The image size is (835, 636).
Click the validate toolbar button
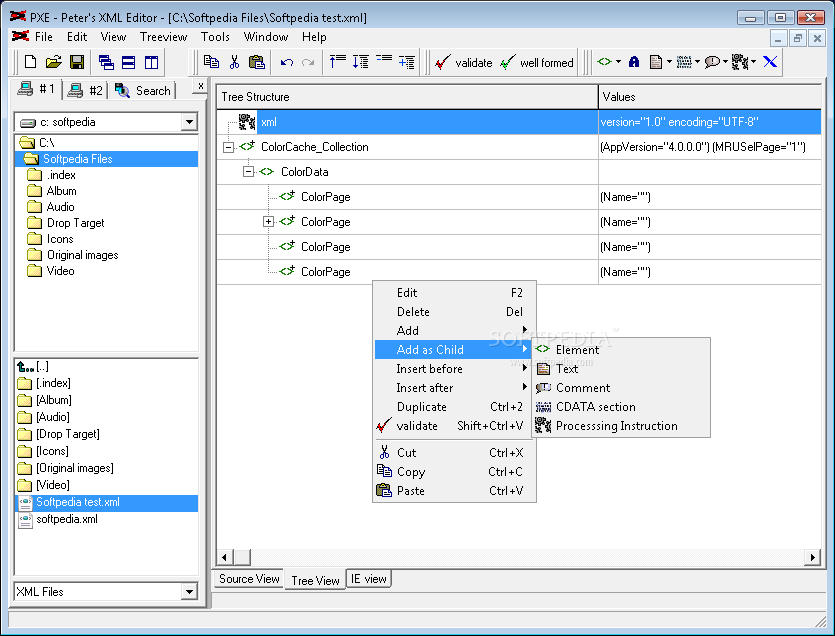(463, 63)
